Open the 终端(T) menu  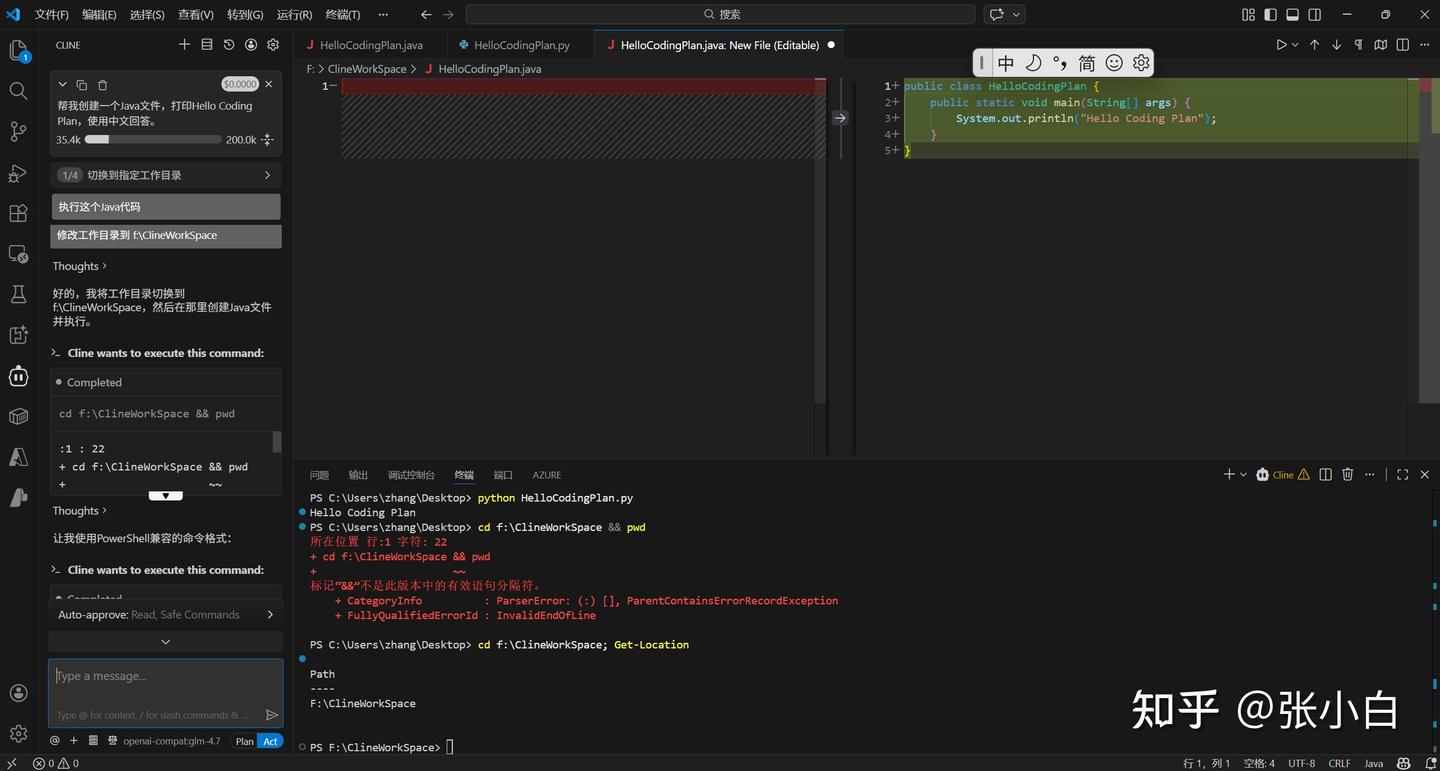(x=343, y=15)
